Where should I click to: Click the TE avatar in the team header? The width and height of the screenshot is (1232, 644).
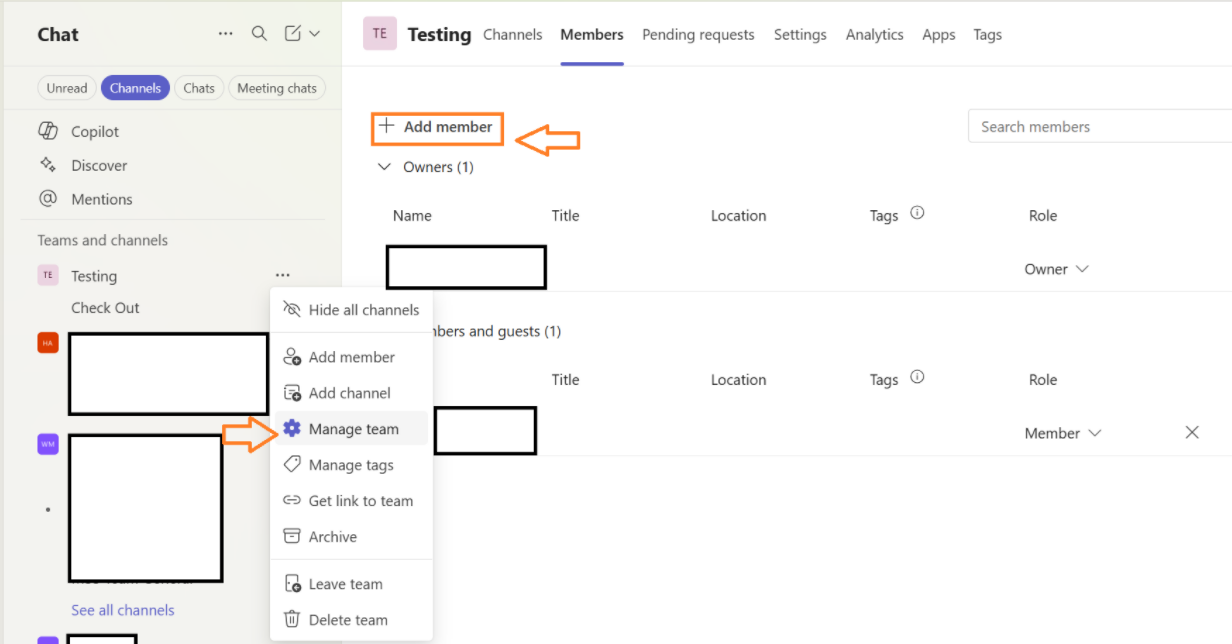point(380,34)
